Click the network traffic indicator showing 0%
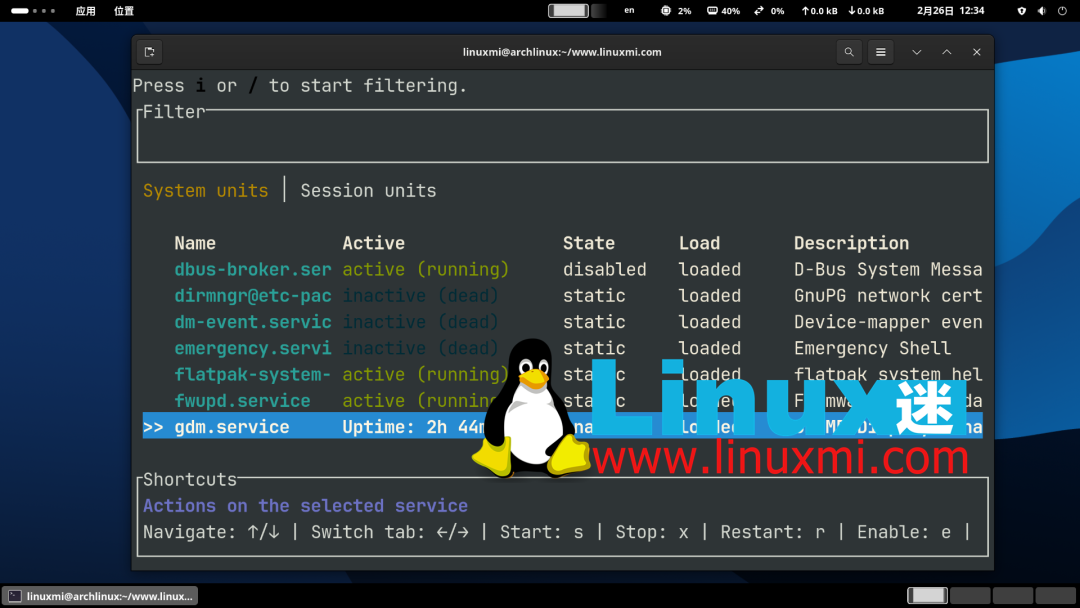Viewport: 1080px width, 608px height. 770,10
